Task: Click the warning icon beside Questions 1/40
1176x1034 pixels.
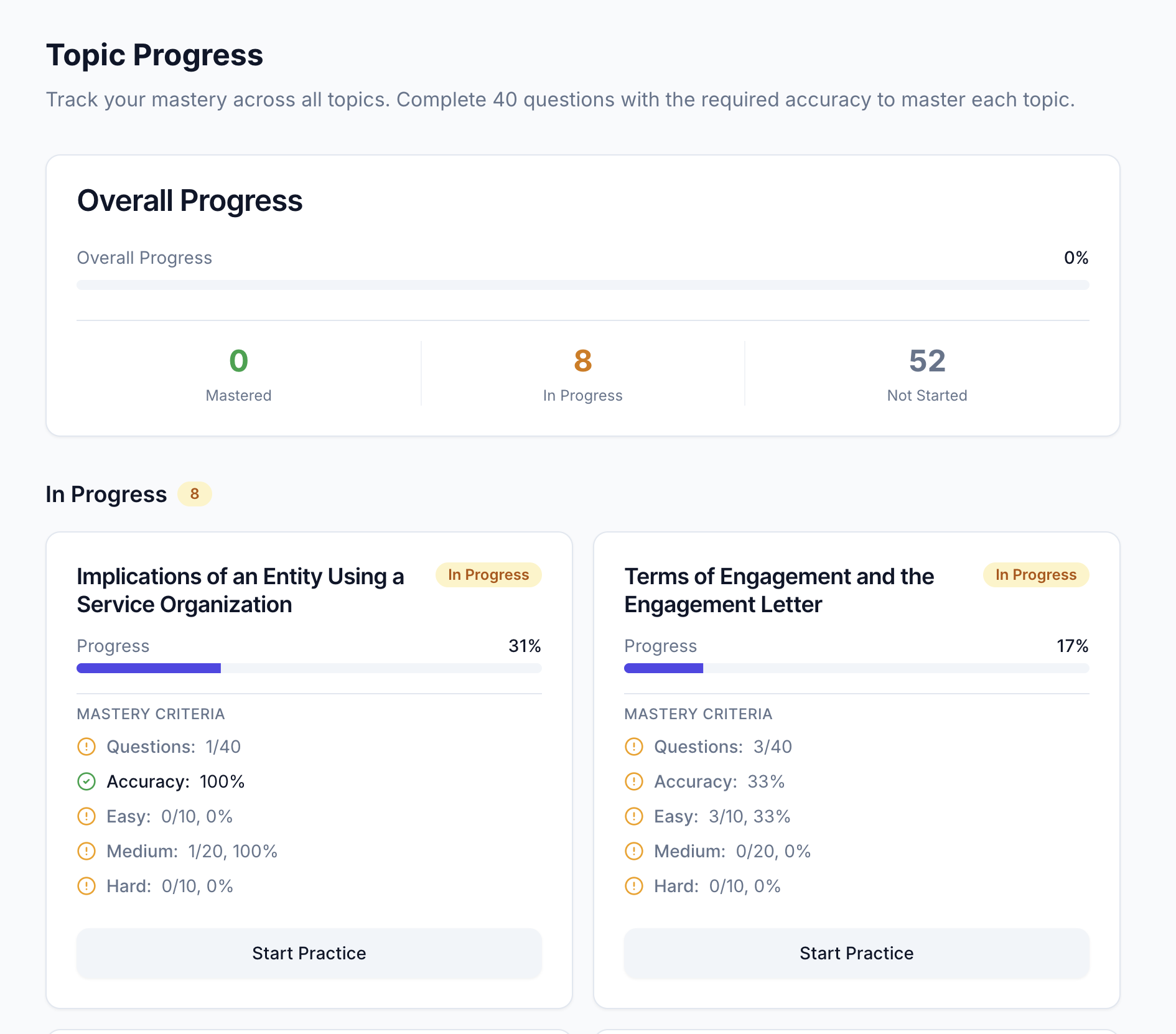Action: (86, 747)
